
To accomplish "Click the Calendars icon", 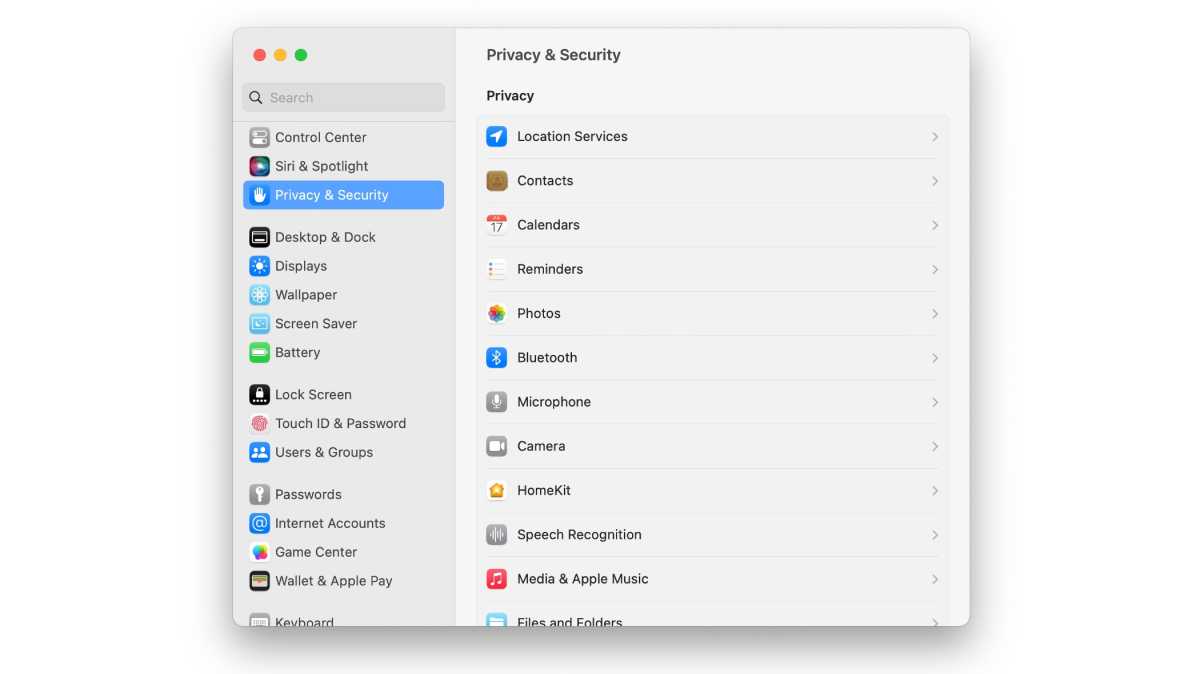I will [x=496, y=225].
